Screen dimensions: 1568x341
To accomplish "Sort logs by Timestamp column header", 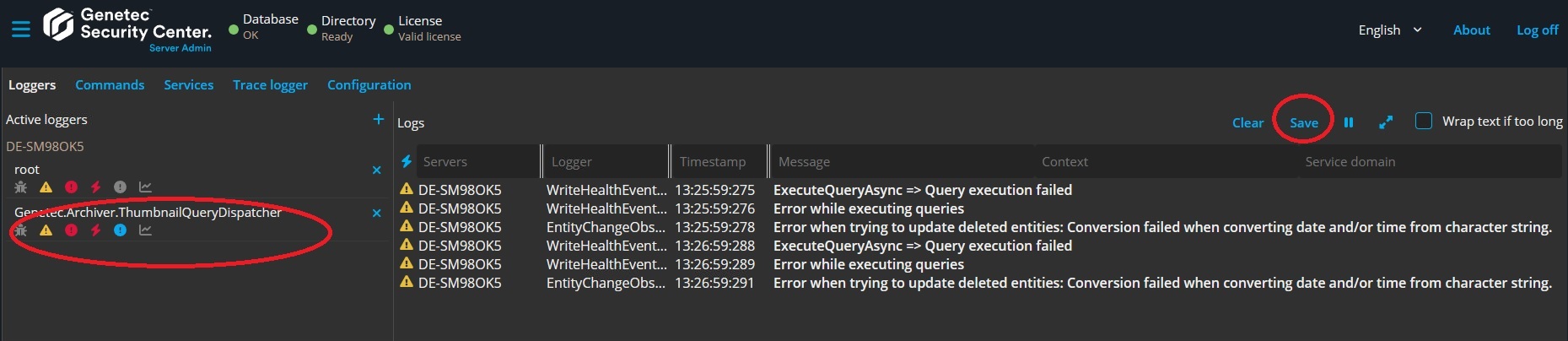I will point(713,161).
